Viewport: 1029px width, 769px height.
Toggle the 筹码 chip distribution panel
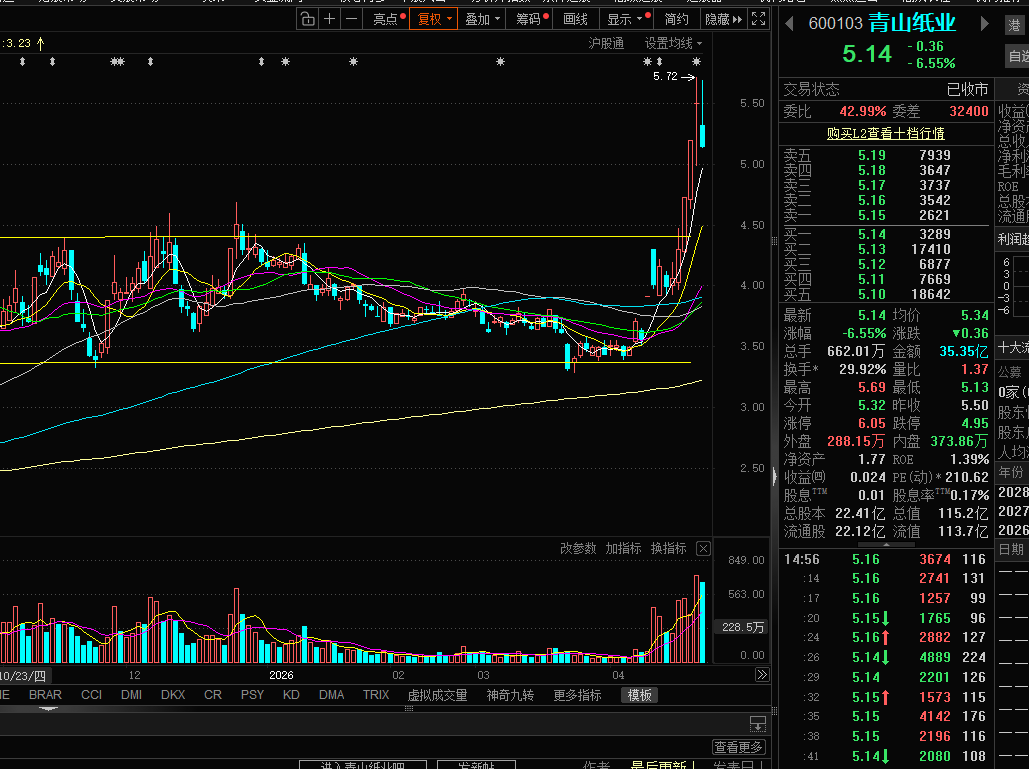click(531, 19)
